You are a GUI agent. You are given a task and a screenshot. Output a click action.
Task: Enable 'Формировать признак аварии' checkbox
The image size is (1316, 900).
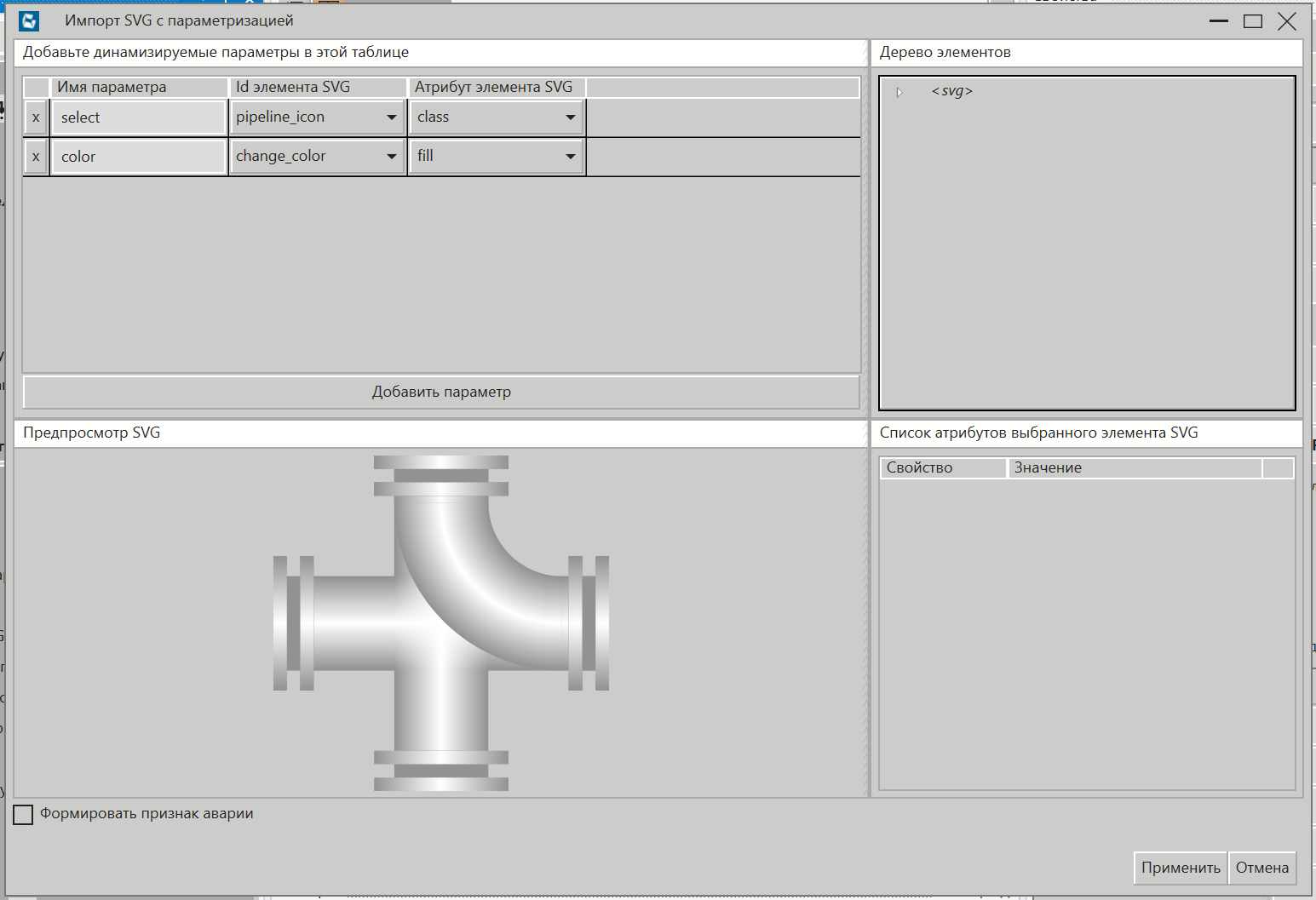point(24,814)
